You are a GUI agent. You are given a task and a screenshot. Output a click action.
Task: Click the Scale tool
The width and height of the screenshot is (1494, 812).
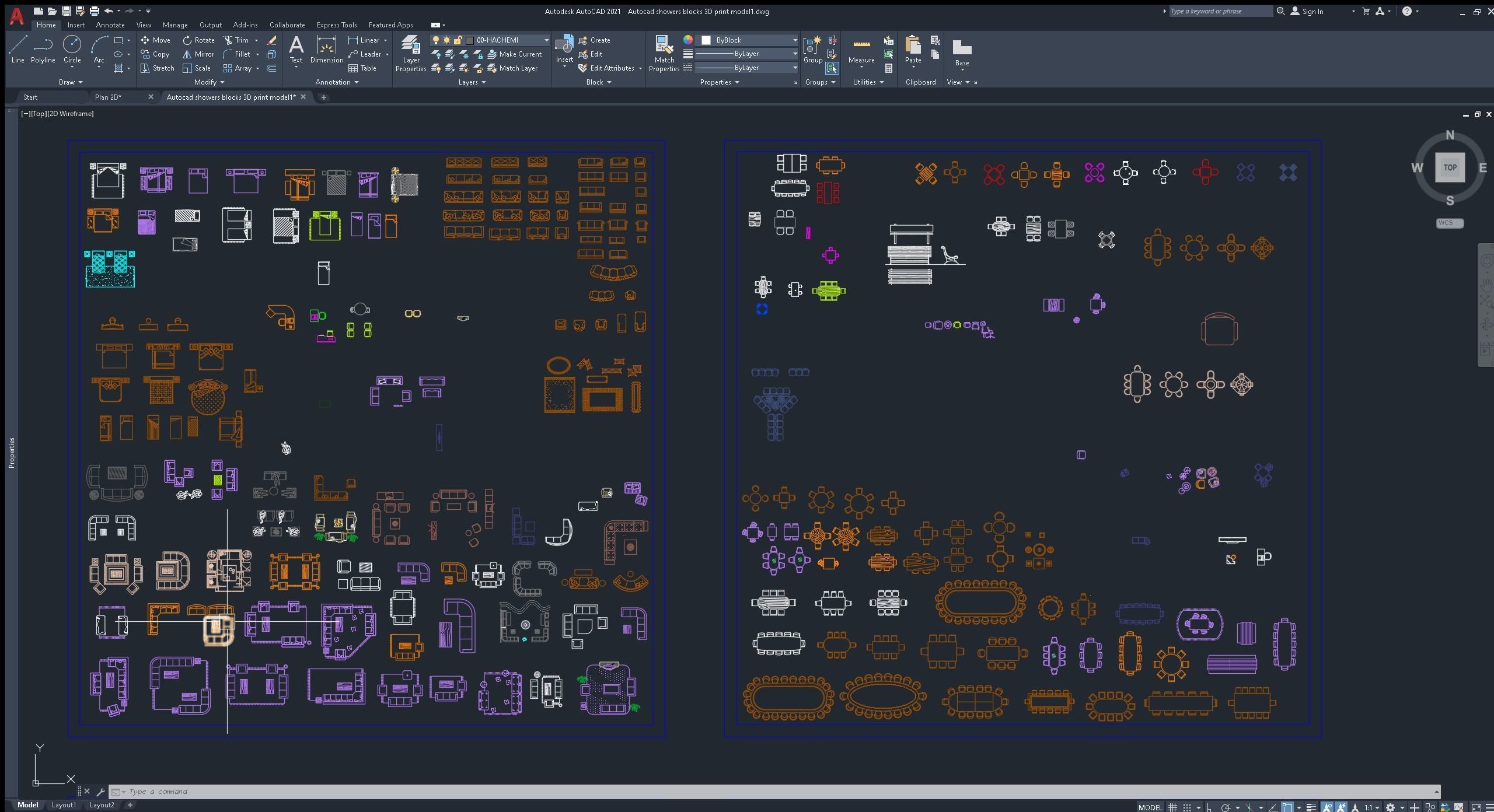click(x=197, y=68)
